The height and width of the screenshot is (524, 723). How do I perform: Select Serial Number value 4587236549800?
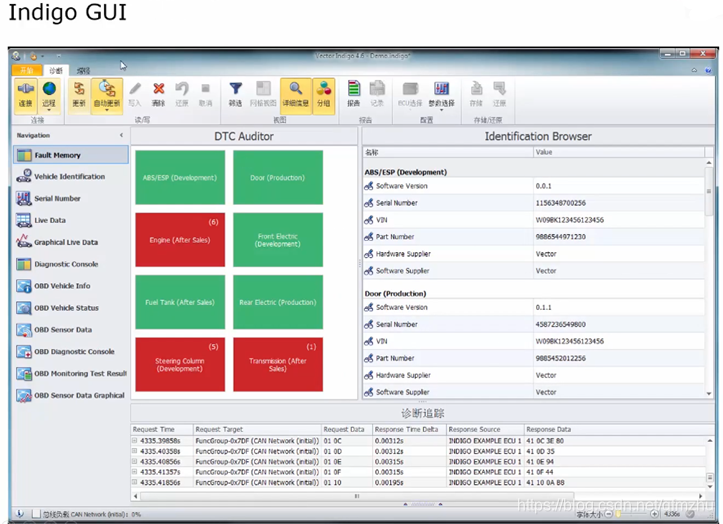pyautogui.click(x=560, y=324)
